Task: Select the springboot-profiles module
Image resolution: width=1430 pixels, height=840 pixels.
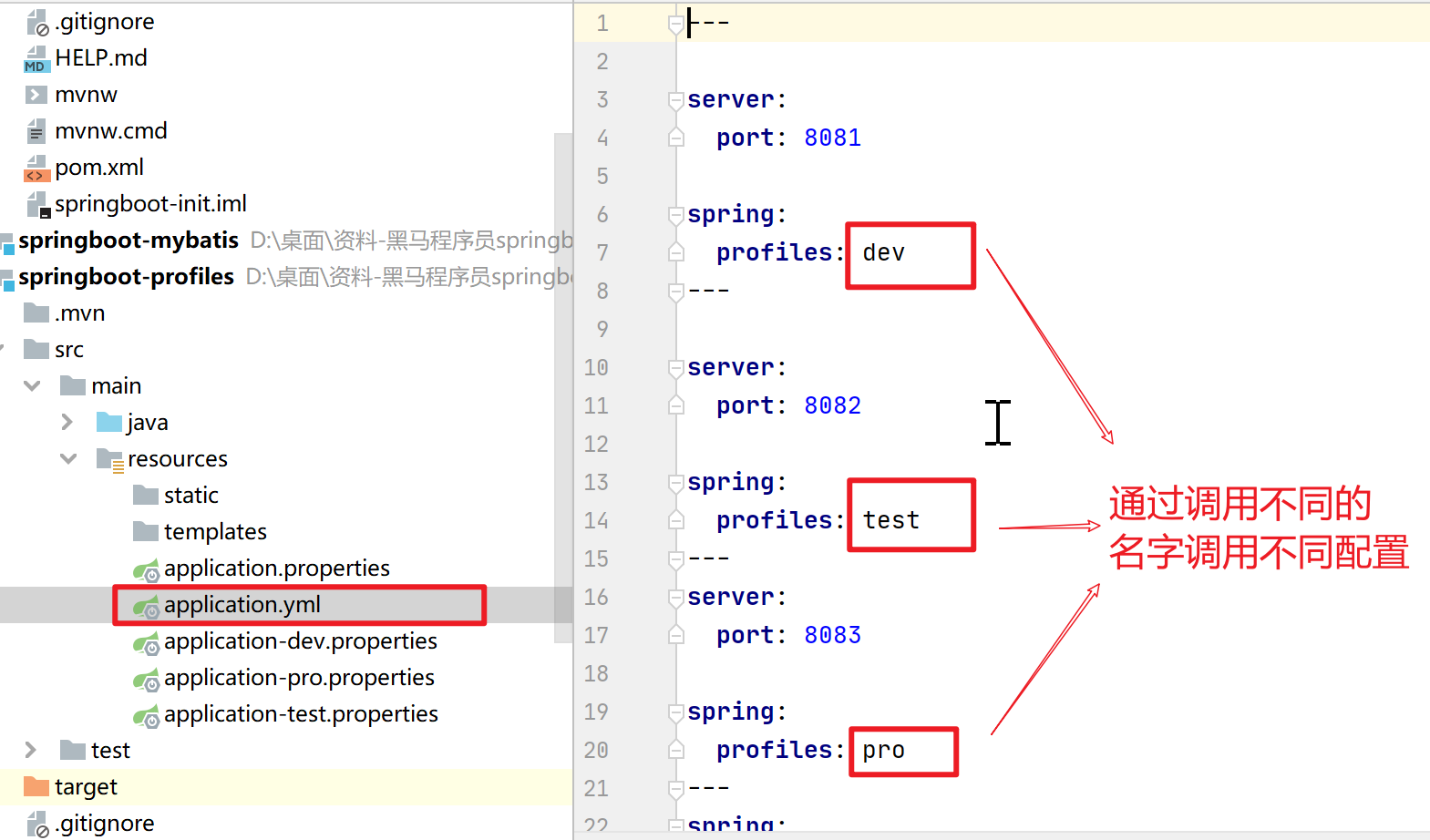Action: tap(126, 277)
